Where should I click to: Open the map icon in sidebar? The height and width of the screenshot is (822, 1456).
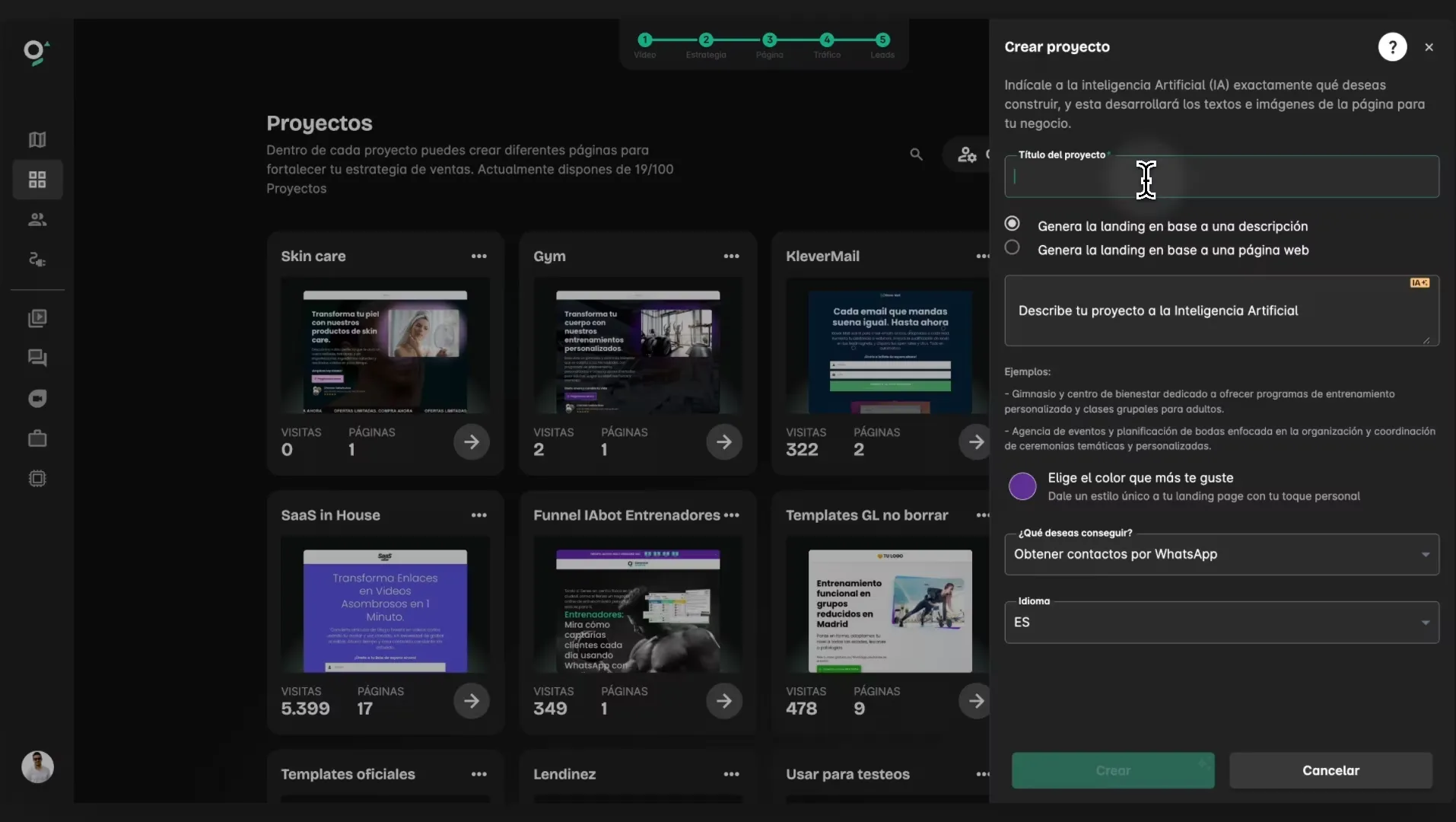coord(37,139)
